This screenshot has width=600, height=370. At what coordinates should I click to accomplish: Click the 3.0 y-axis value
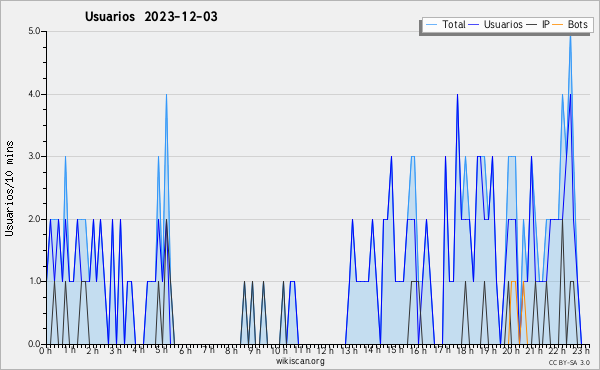click(x=34, y=156)
